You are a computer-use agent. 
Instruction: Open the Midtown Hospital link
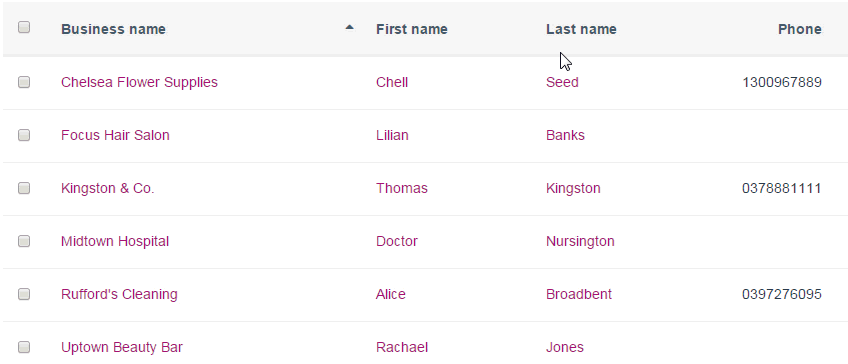coord(115,241)
